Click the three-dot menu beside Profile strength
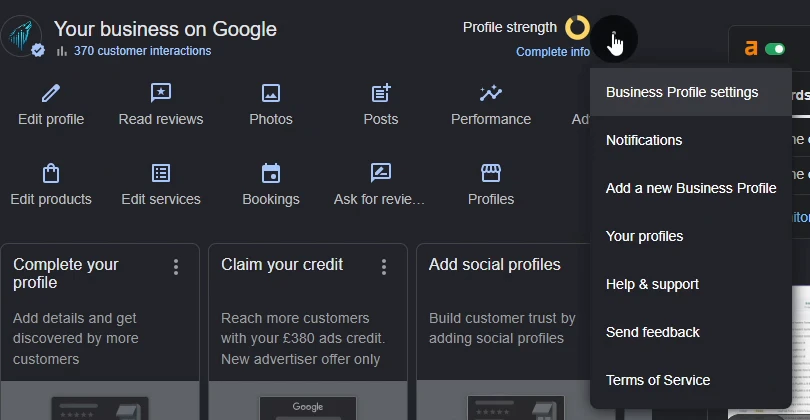Image resolution: width=810 pixels, height=420 pixels. click(614, 38)
